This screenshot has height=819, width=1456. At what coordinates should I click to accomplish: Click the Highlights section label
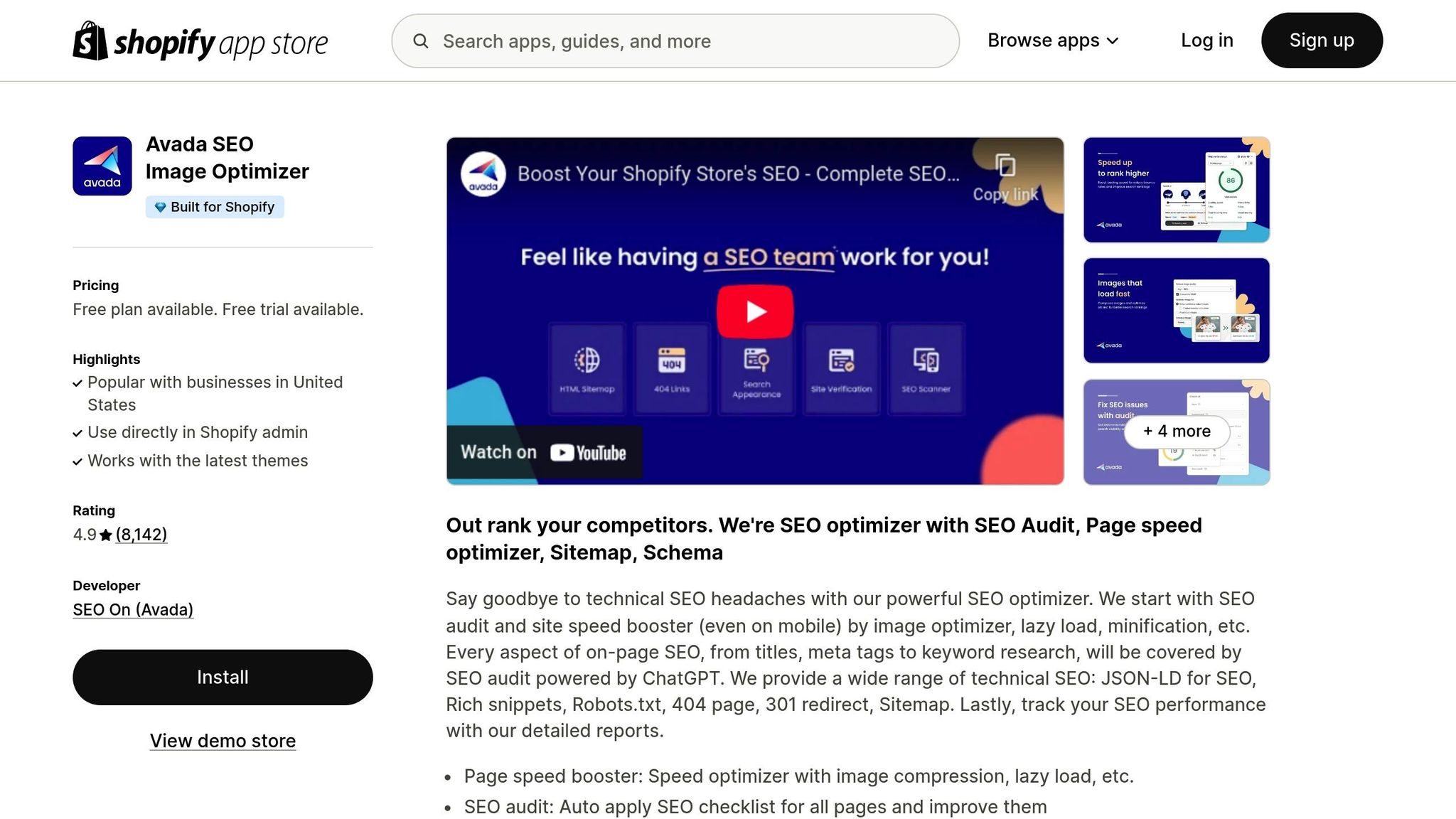107,359
